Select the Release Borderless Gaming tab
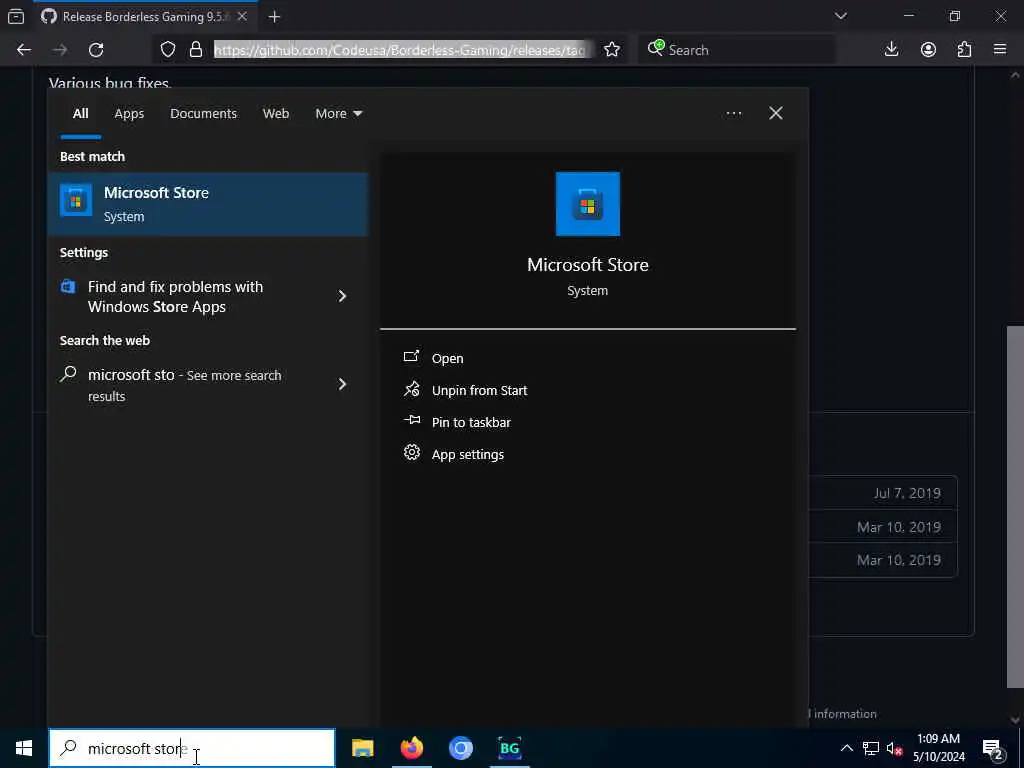 point(145,16)
